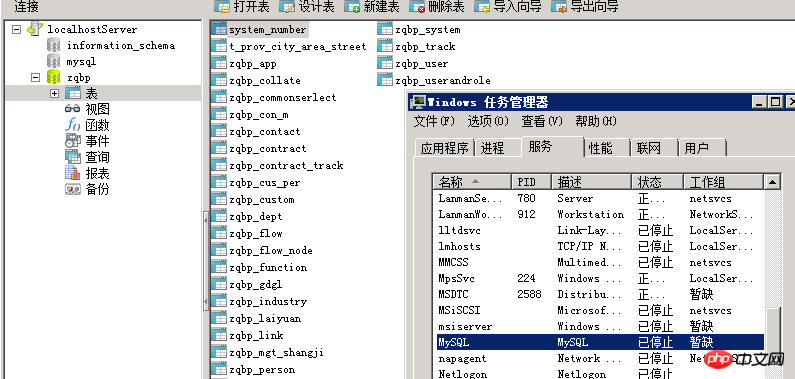Switch to the 用户 tab
Image resolution: width=795 pixels, height=379 pixels.
702,148
